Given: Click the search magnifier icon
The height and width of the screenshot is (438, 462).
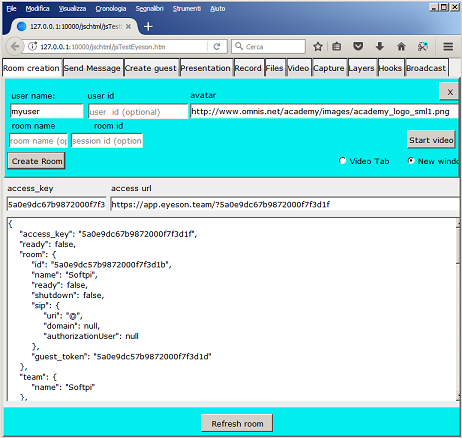Looking at the screenshot, I should pos(239,46).
